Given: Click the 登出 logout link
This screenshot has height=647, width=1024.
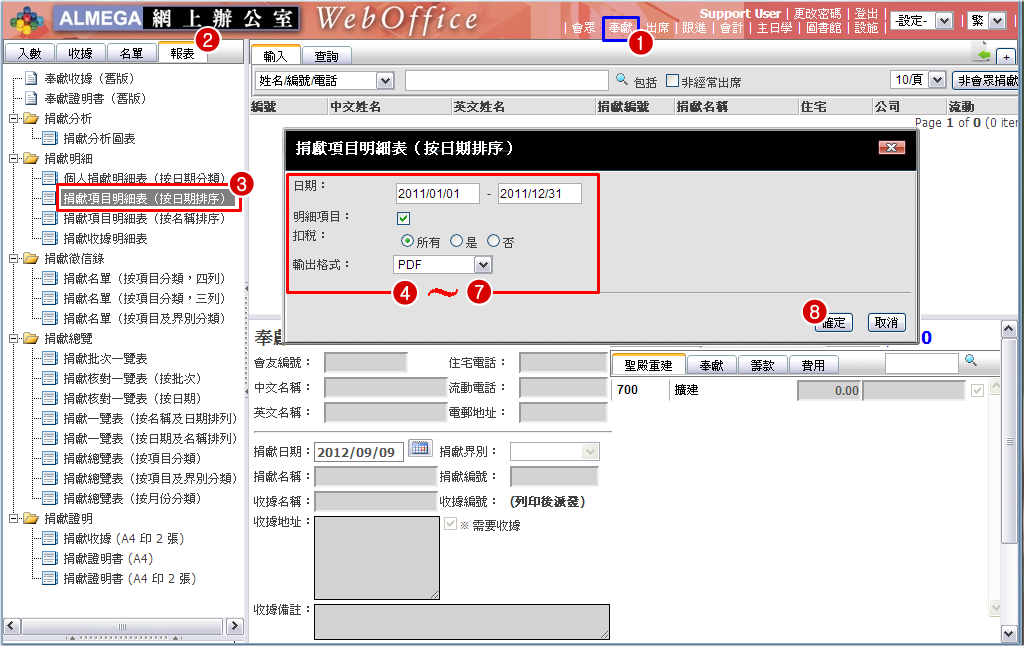Looking at the screenshot, I should (x=866, y=13).
